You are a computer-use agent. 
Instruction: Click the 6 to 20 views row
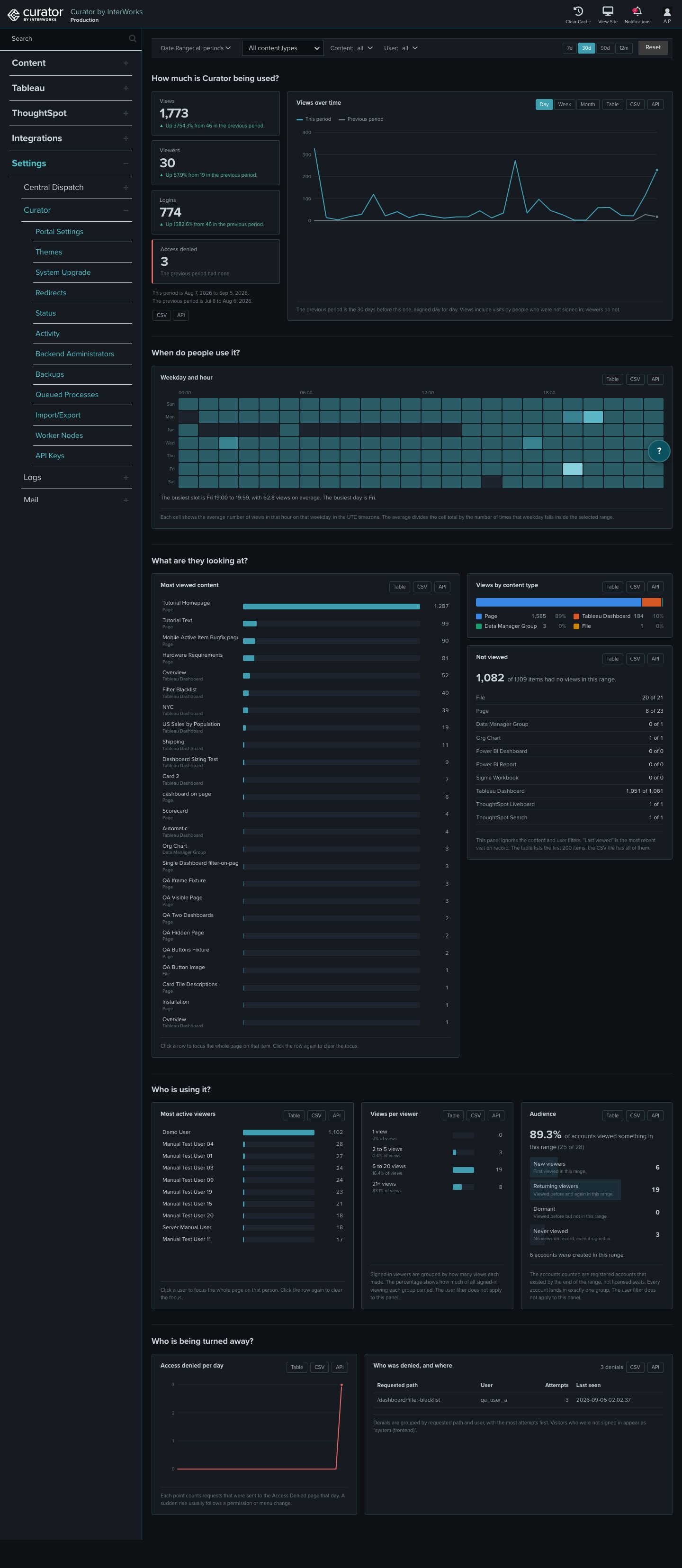pos(437,1169)
